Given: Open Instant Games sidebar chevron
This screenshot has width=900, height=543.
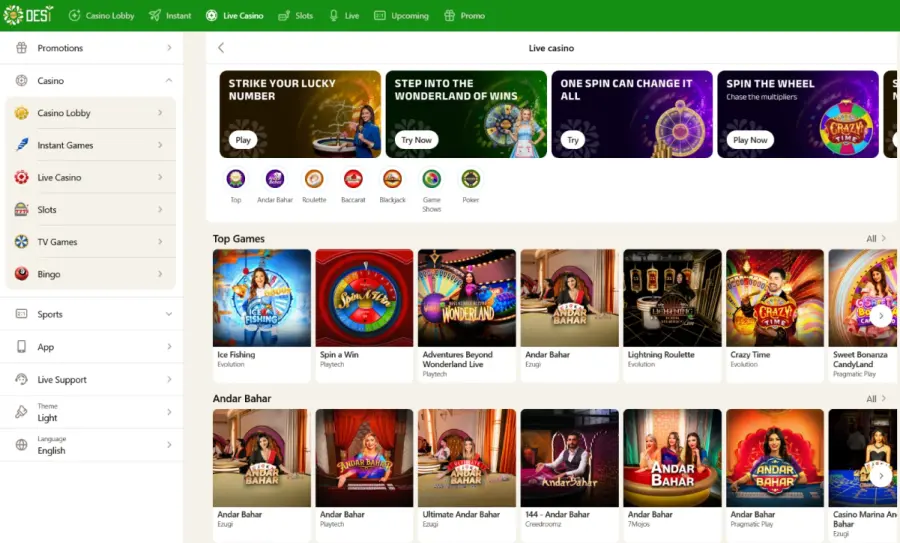Looking at the screenshot, I should (160, 145).
